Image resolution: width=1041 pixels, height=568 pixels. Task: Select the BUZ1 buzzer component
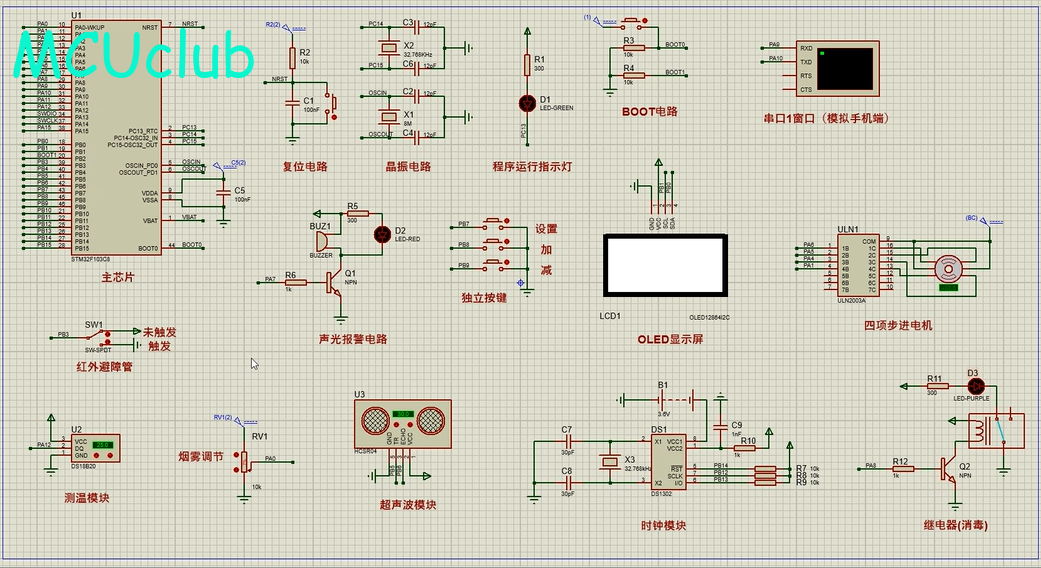click(x=321, y=240)
